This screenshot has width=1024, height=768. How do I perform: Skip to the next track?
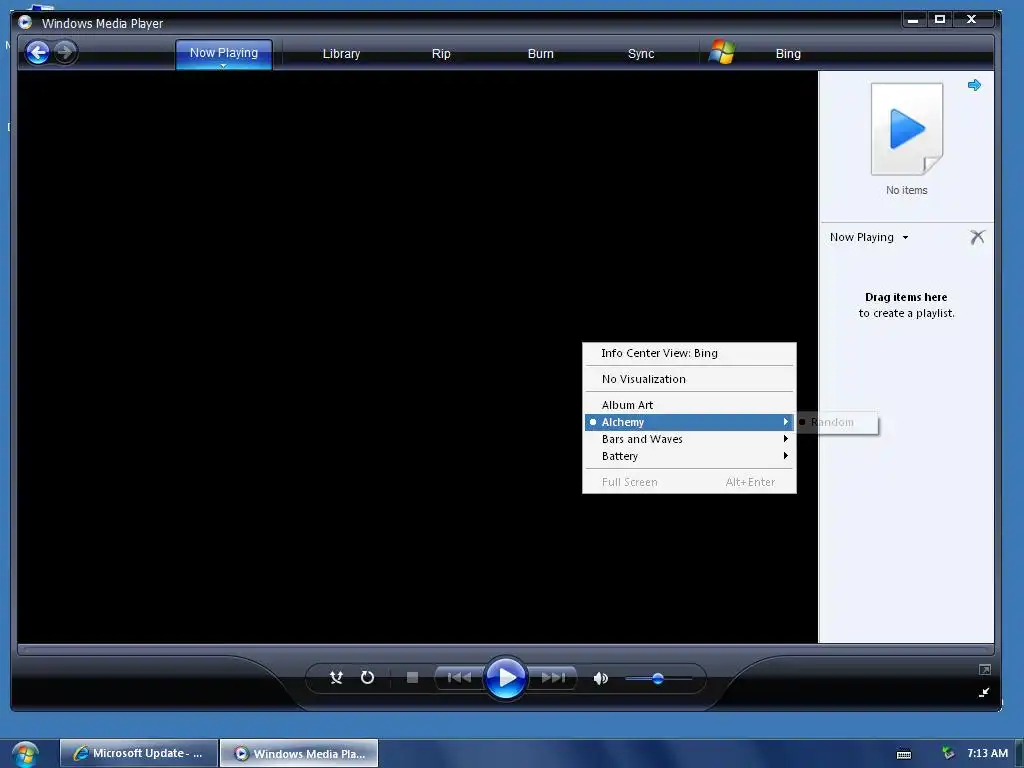(x=553, y=678)
